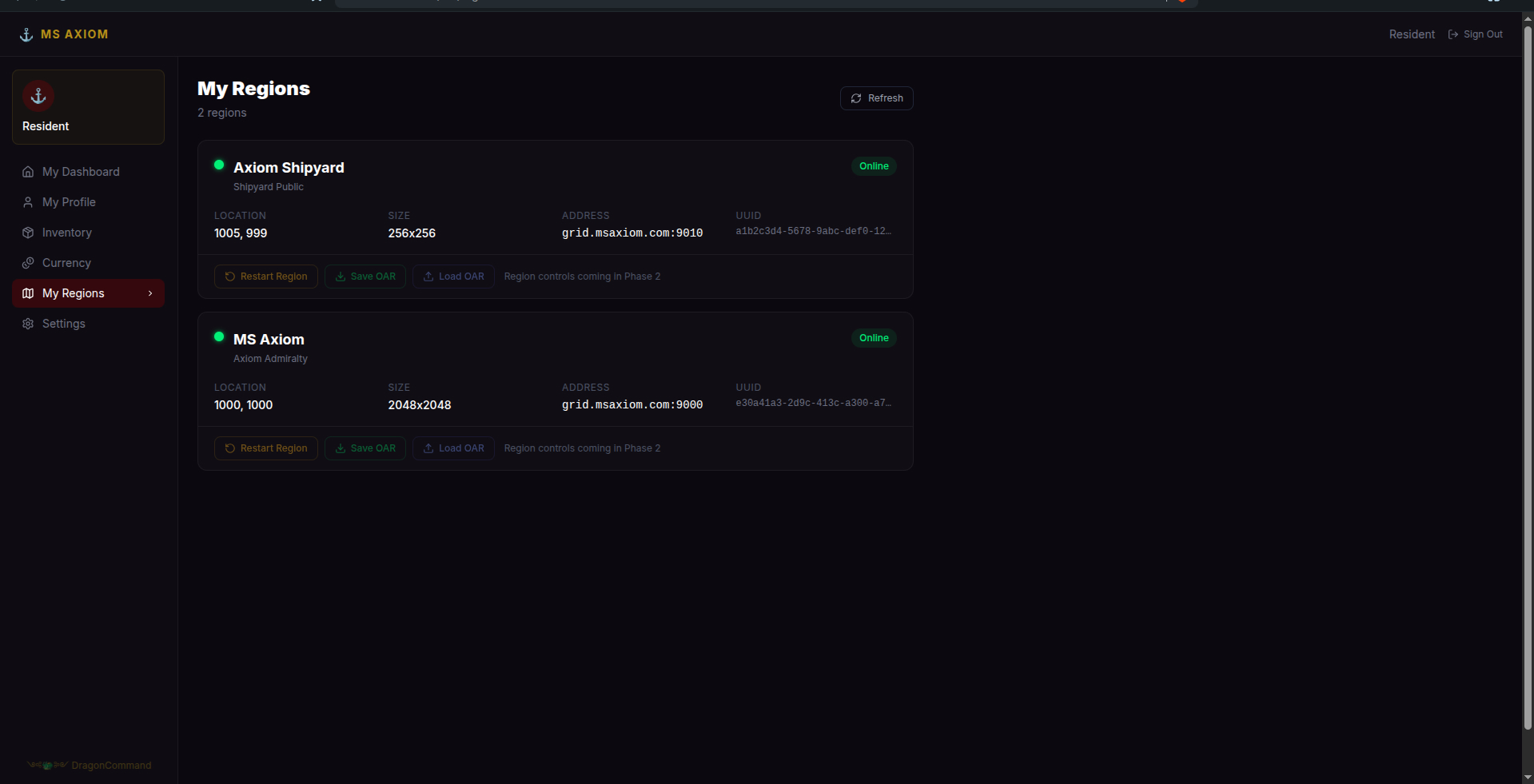Click the red anchor avatar in Resident card
The width and height of the screenshot is (1534, 784).
(x=38, y=96)
